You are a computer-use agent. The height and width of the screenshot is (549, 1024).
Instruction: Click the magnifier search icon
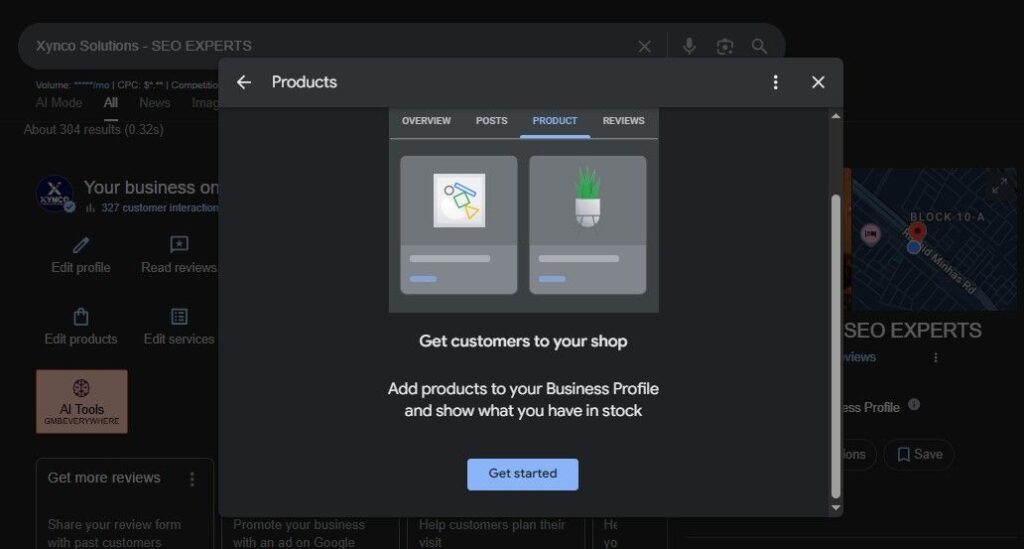click(x=759, y=46)
